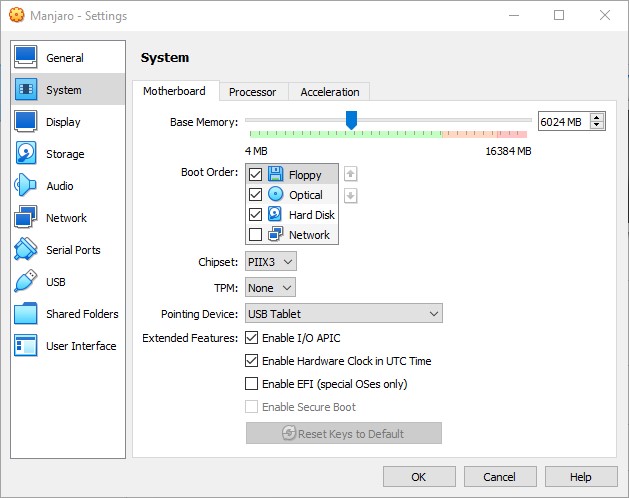Check Network in boot order
This screenshot has height=498, width=629.
tap(256, 234)
